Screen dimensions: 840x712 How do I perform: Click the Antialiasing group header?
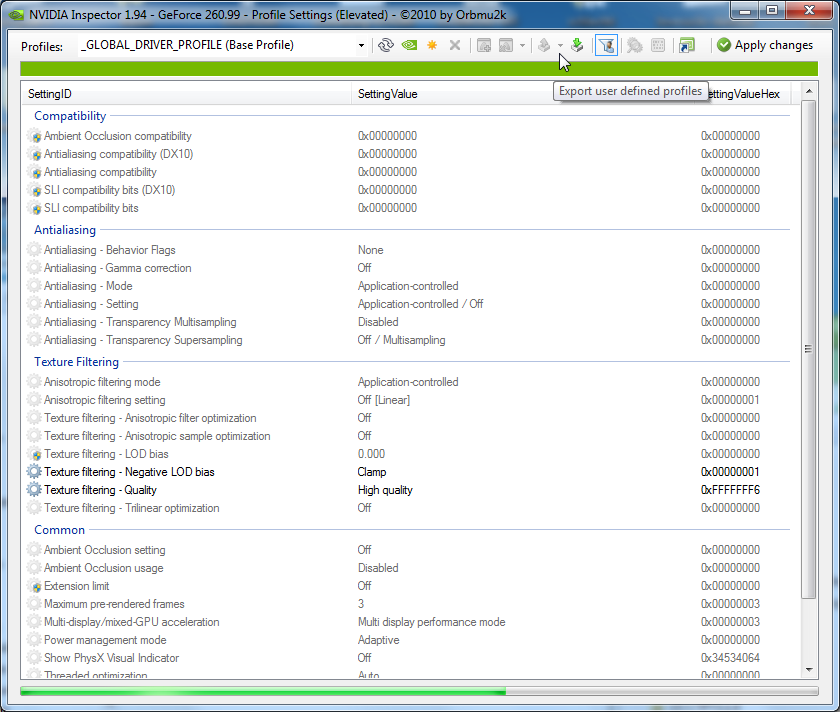pos(62,230)
